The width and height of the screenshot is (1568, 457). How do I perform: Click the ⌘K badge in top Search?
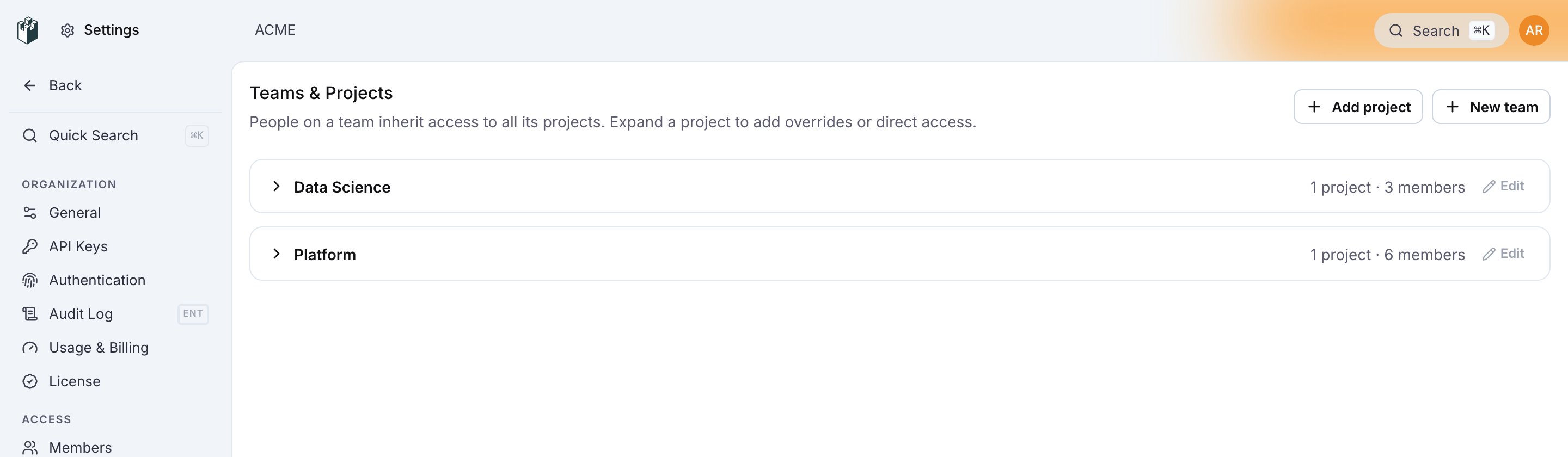pos(1481,30)
